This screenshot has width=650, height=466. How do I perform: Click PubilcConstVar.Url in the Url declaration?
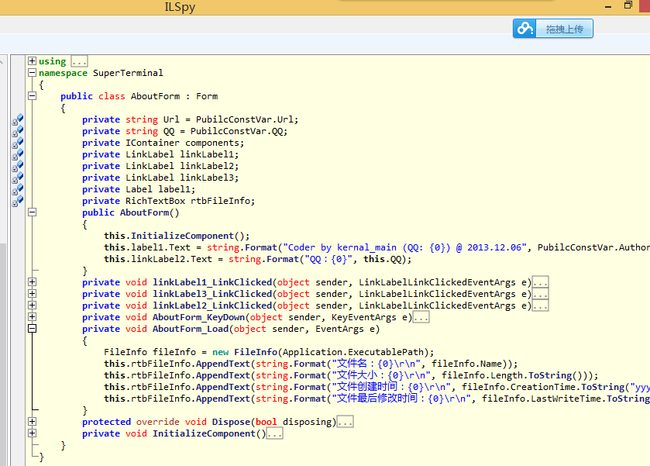245,119
